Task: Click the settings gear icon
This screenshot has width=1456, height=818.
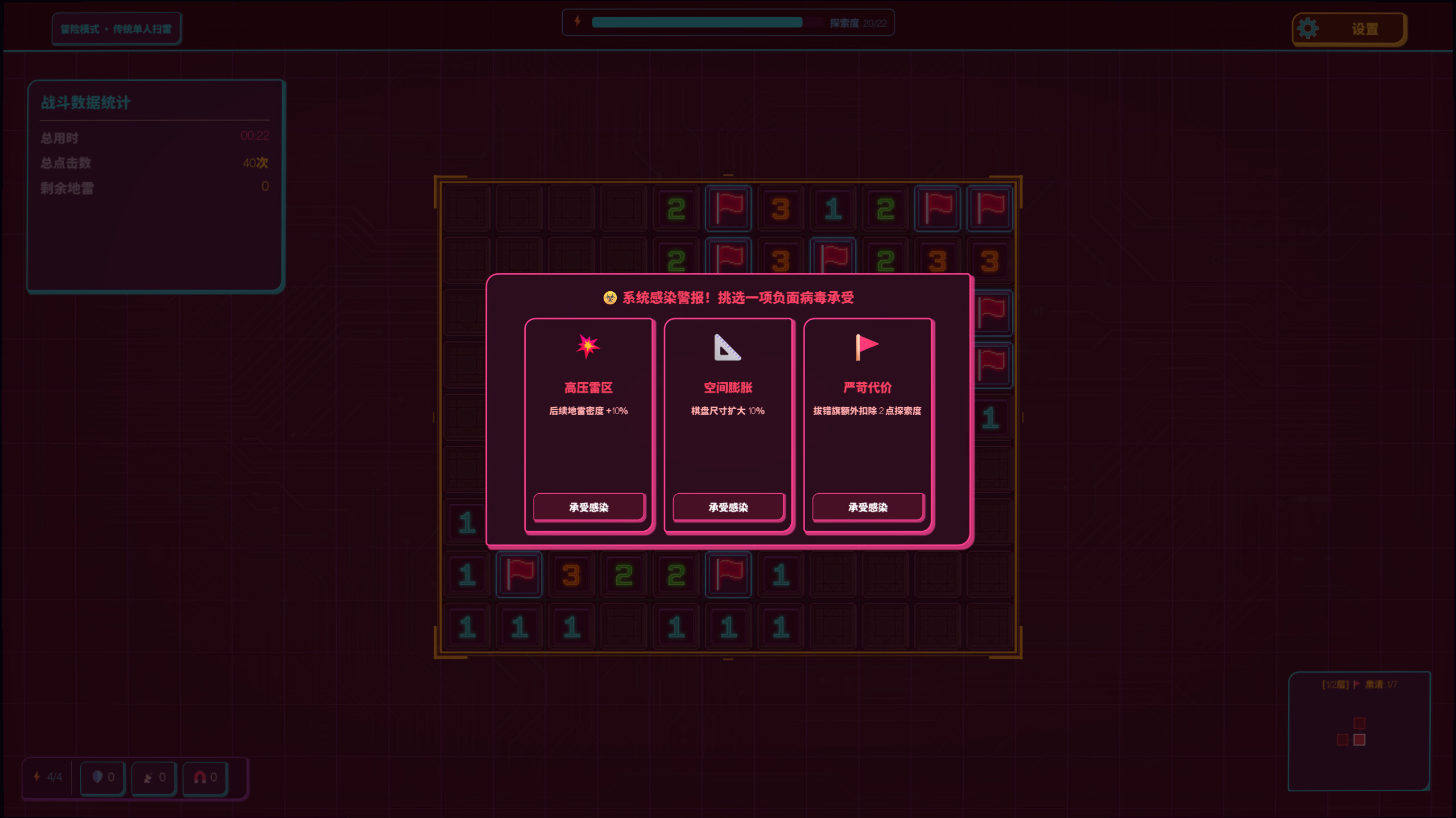Action: pyautogui.click(x=1307, y=28)
